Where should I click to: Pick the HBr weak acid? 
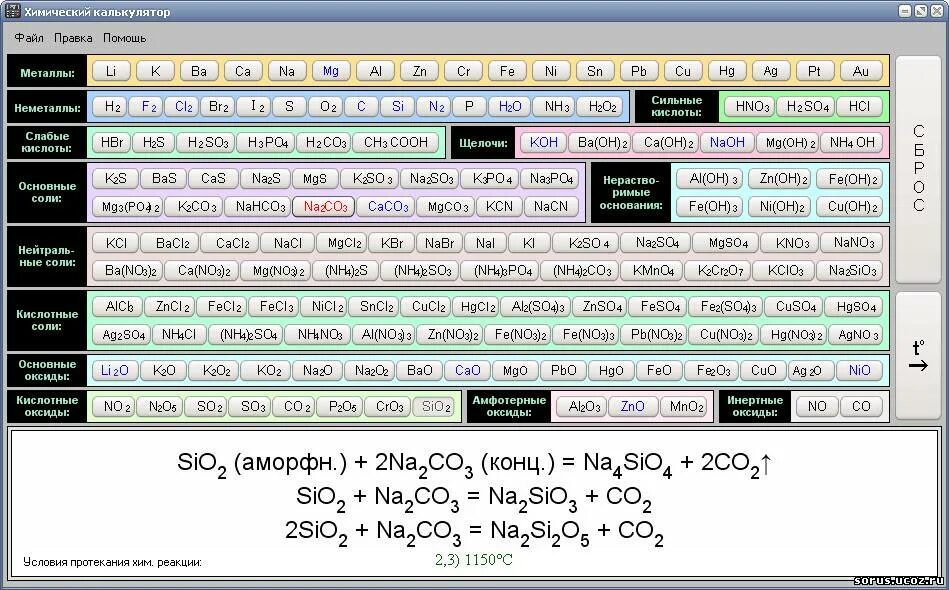click(x=112, y=143)
